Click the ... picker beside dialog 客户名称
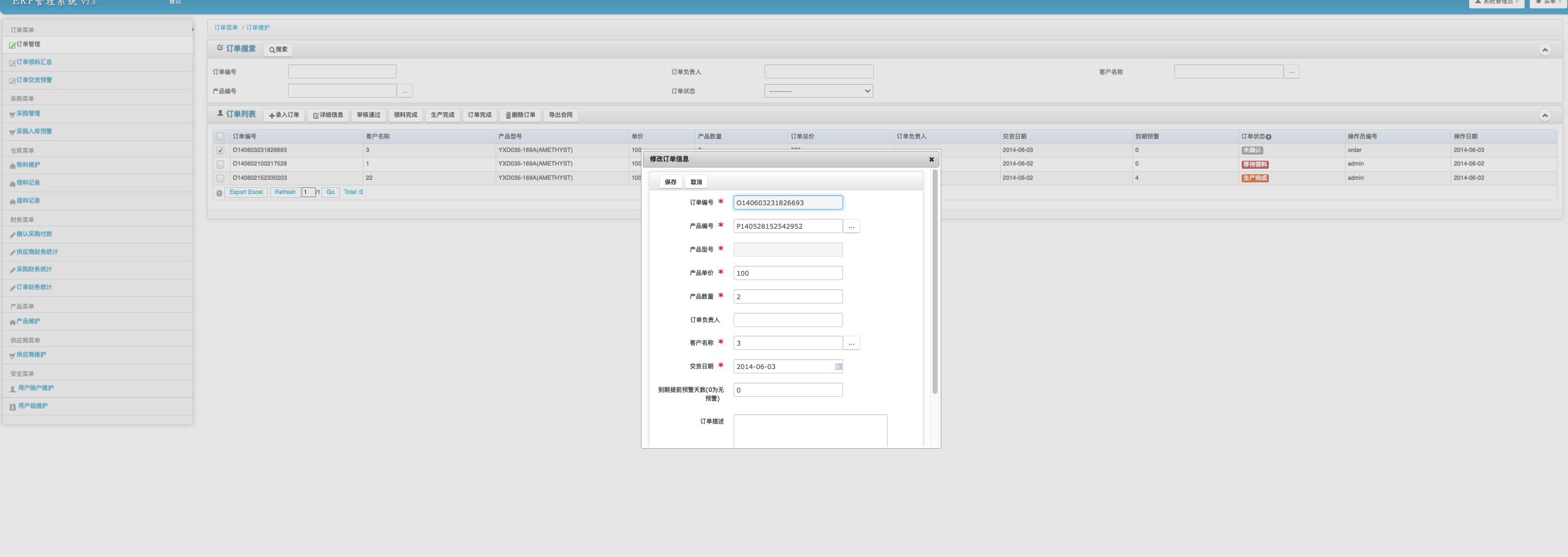The image size is (1568, 557). click(852, 343)
